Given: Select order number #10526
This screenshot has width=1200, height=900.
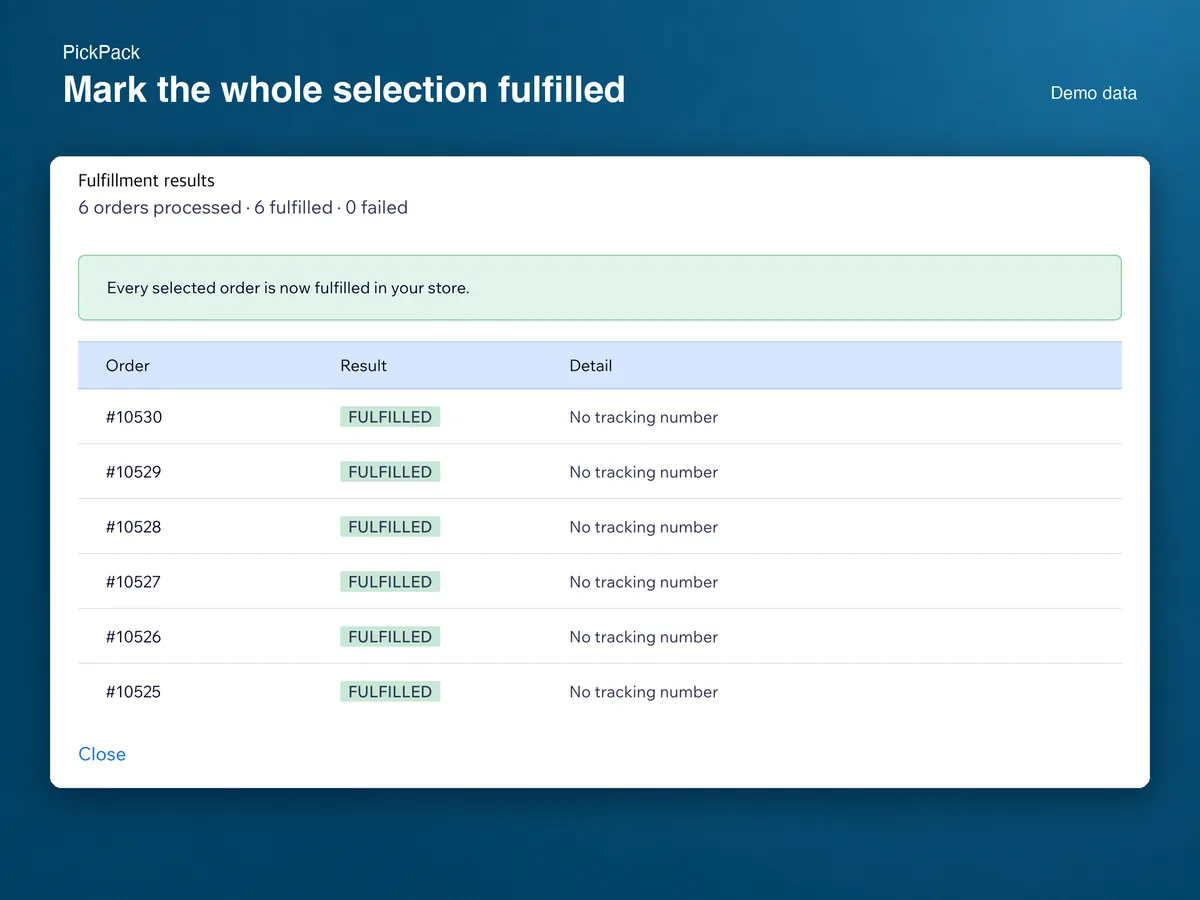Looking at the screenshot, I should coord(134,637).
